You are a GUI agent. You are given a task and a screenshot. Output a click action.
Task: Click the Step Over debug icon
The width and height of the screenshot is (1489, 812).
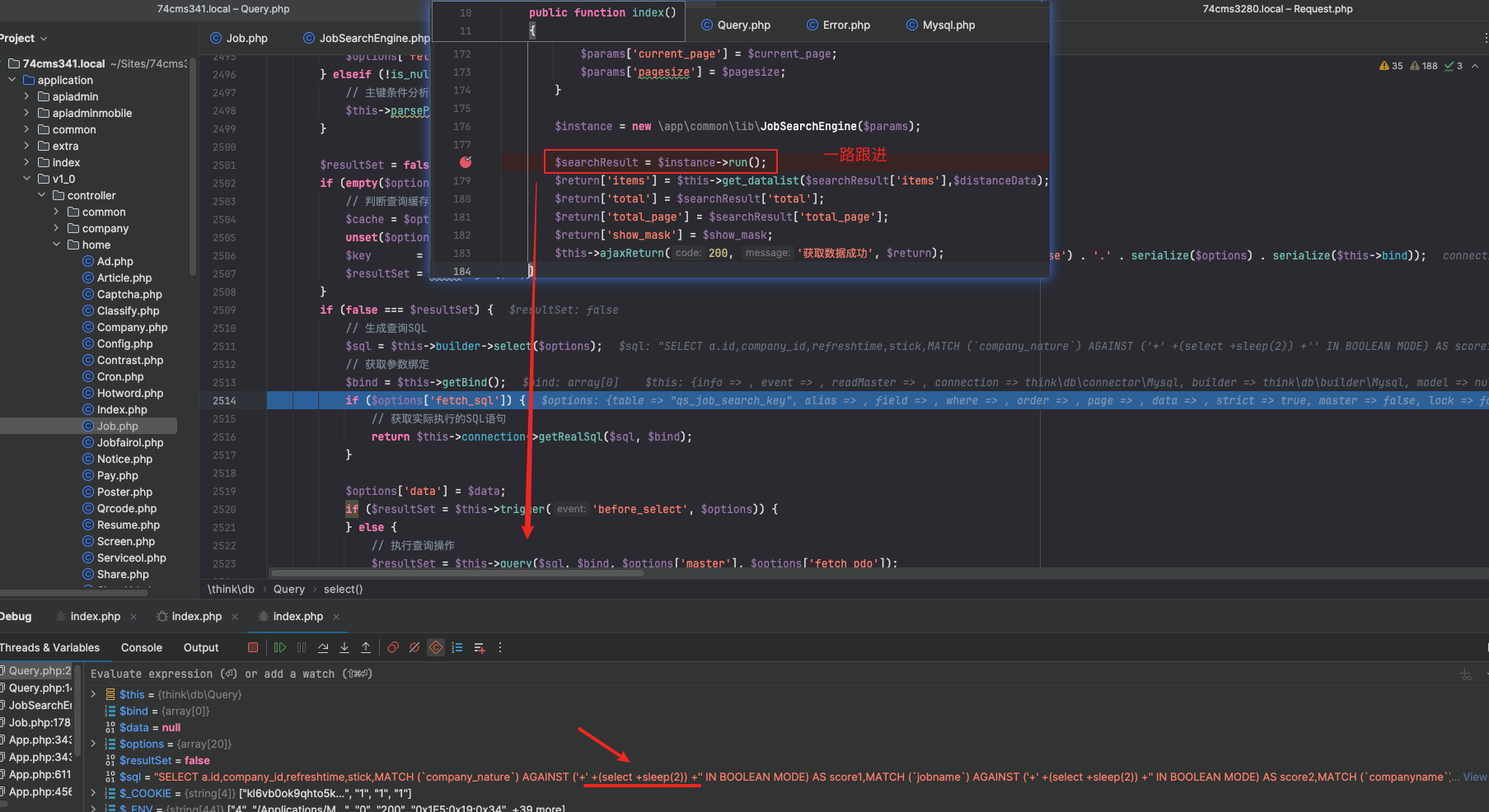pos(323,647)
